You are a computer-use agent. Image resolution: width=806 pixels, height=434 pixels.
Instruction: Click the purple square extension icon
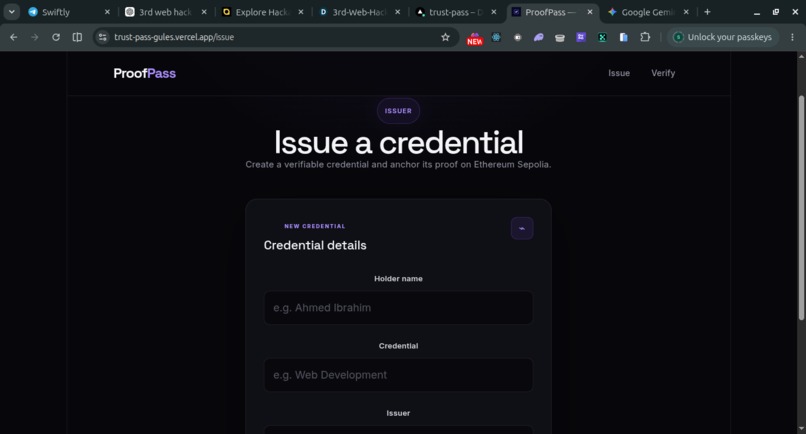tap(581, 37)
